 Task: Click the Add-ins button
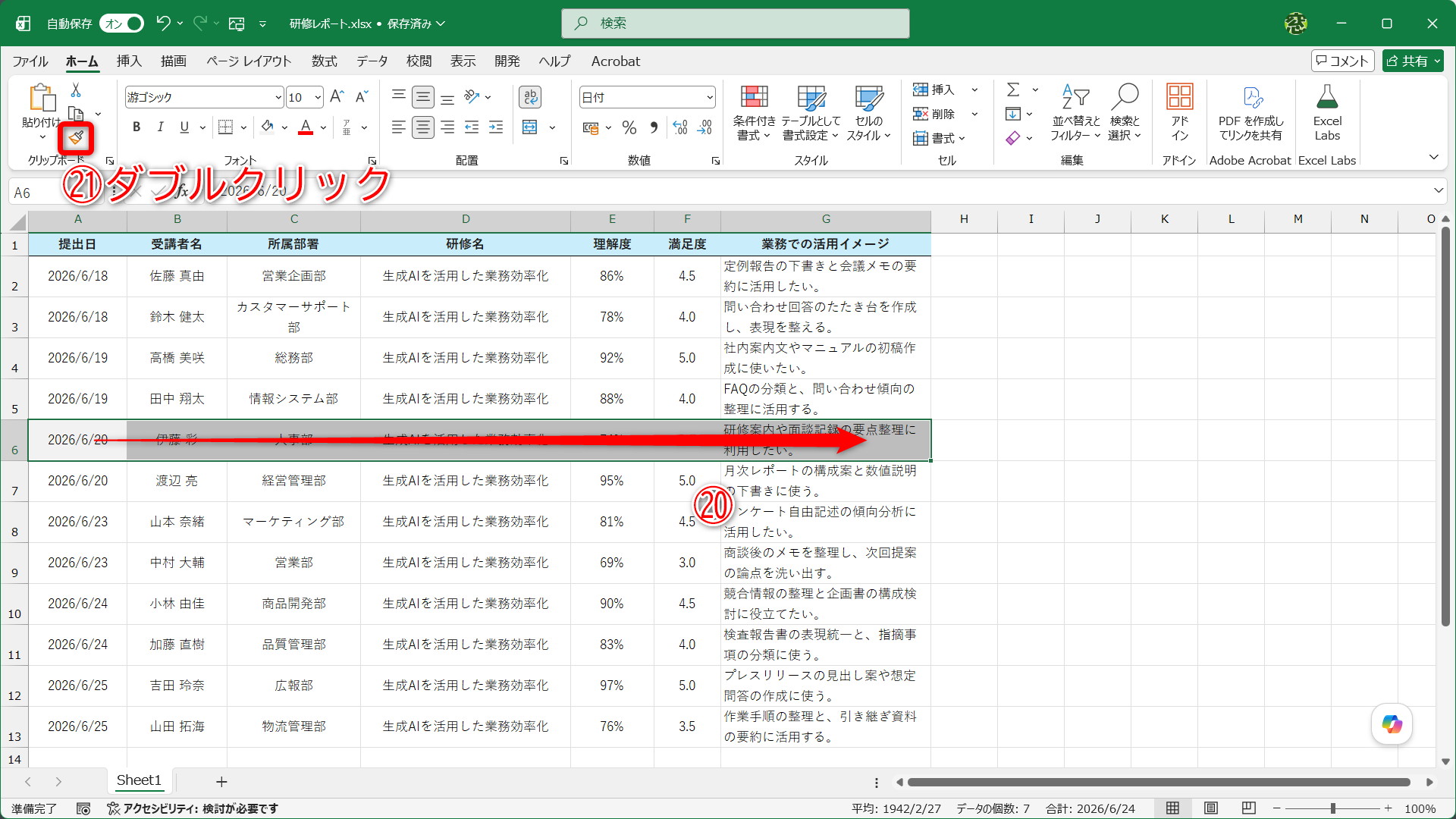click(1179, 113)
